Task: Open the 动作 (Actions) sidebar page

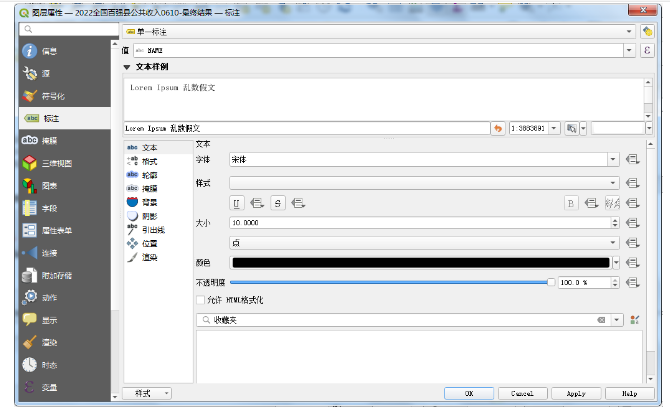Action: coord(65,298)
